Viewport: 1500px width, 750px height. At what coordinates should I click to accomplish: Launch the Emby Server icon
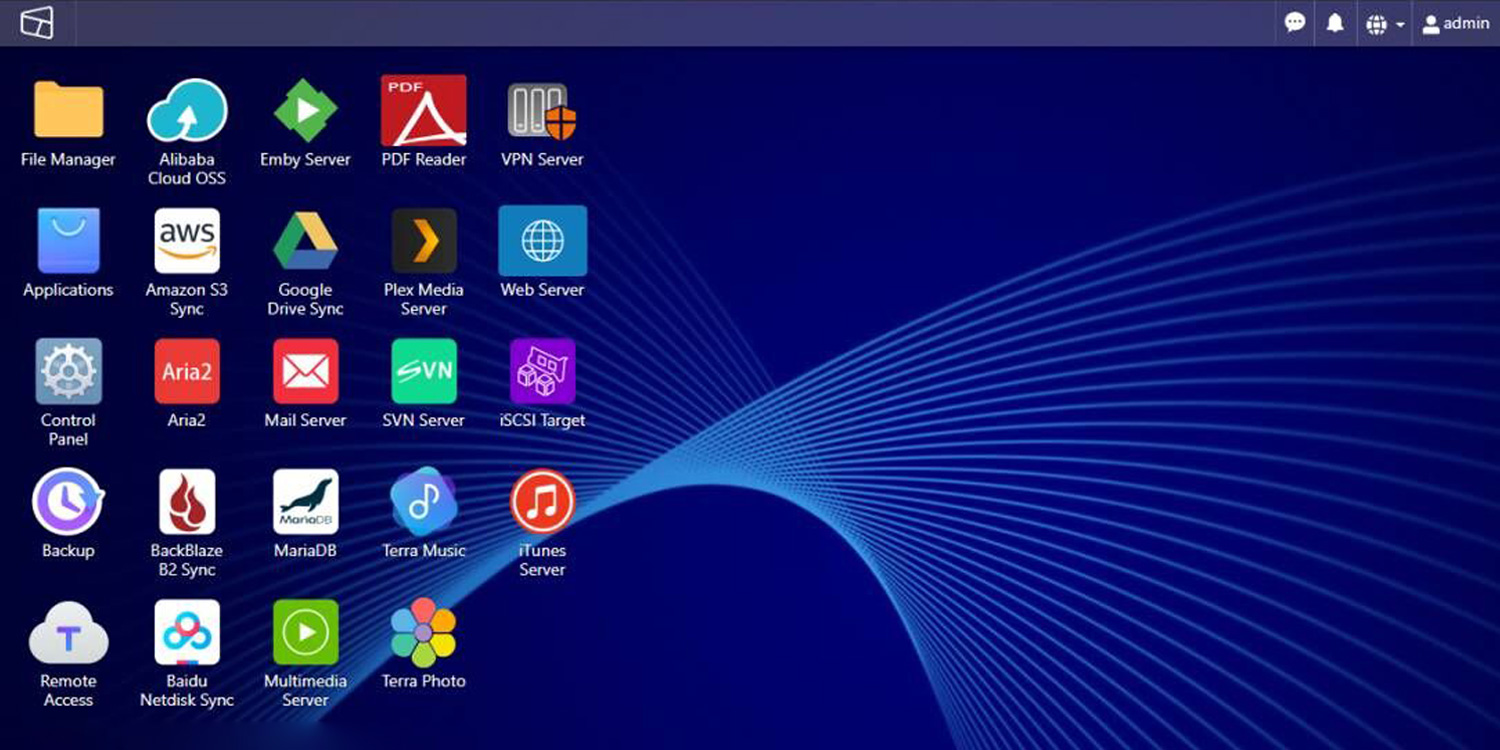[x=305, y=111]
